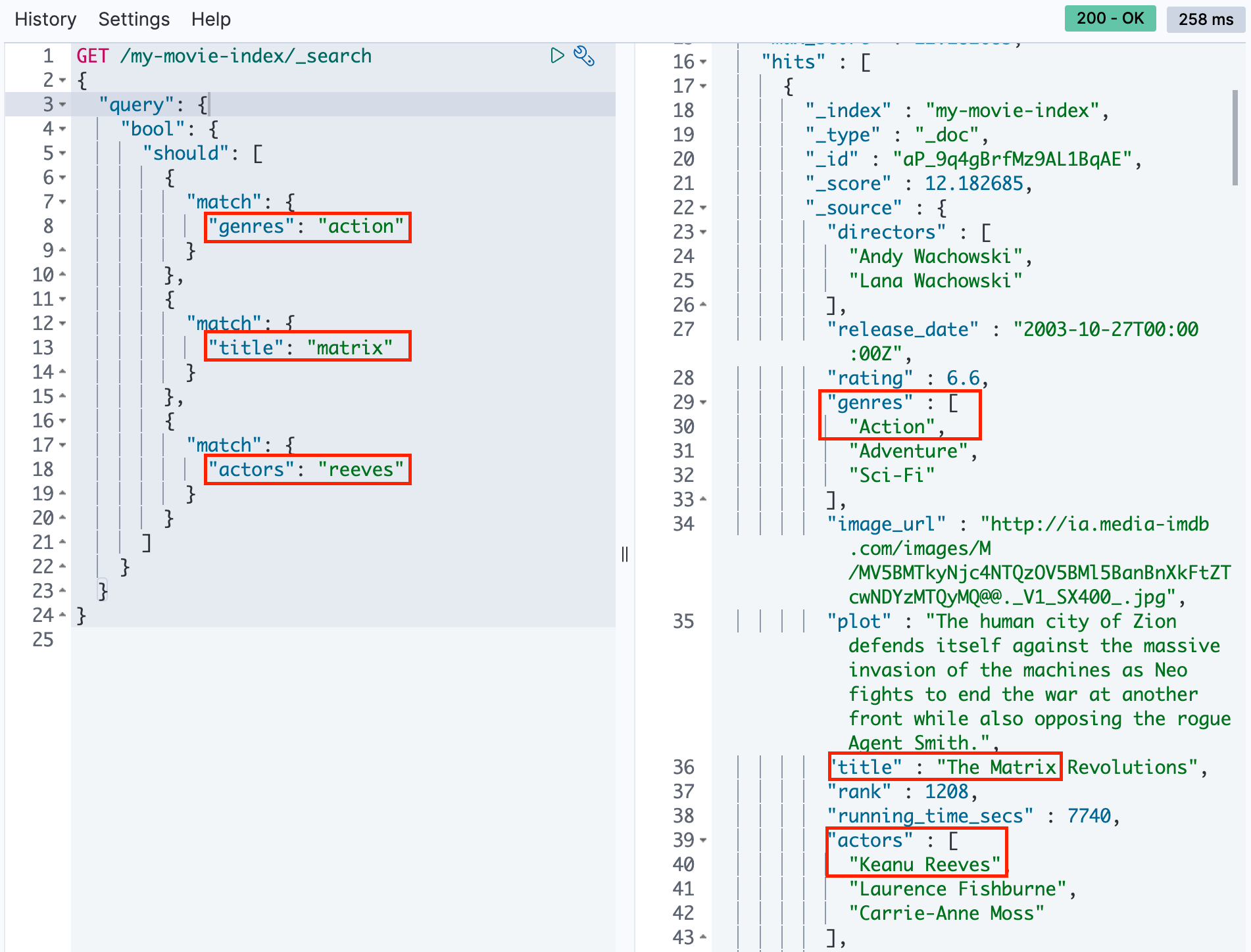Viewport: 1251px width, 952px height.
Task: Click the "genres": "action" query text
Action: point(307,226)
